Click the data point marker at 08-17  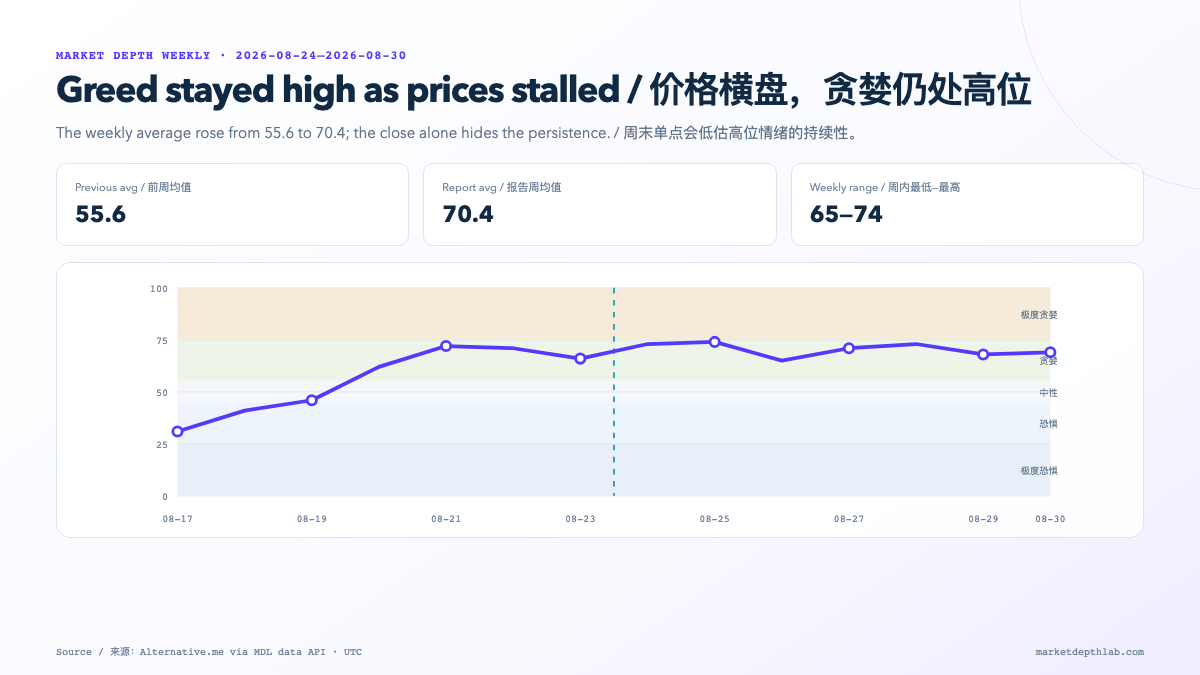177,432
